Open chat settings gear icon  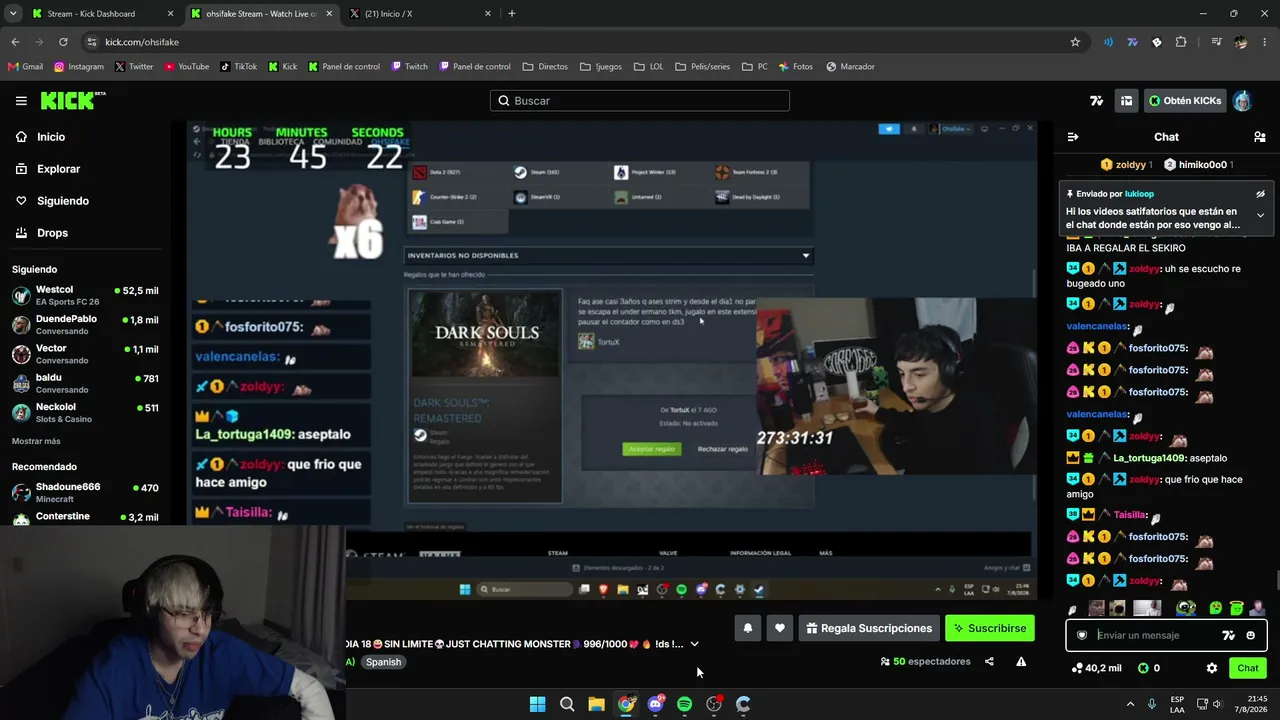click(1212, 668)
